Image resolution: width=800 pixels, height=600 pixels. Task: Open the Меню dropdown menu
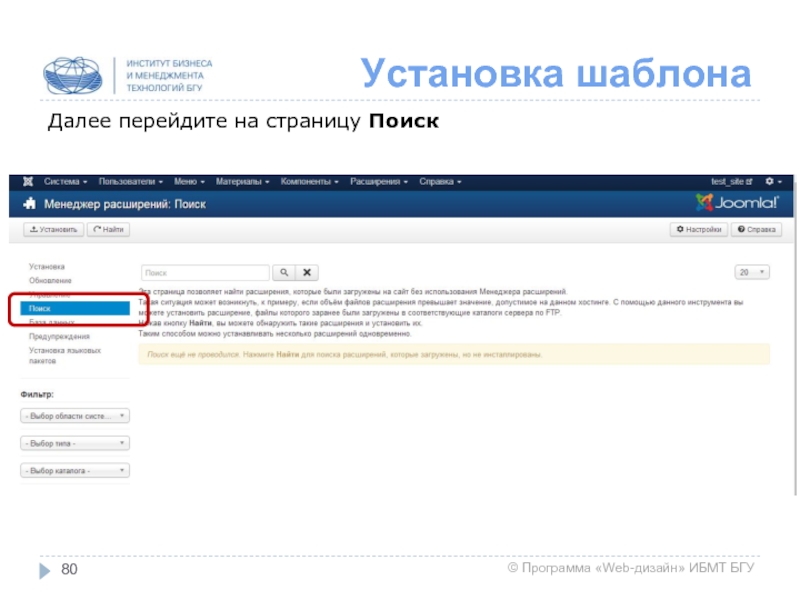coord(189,182)
